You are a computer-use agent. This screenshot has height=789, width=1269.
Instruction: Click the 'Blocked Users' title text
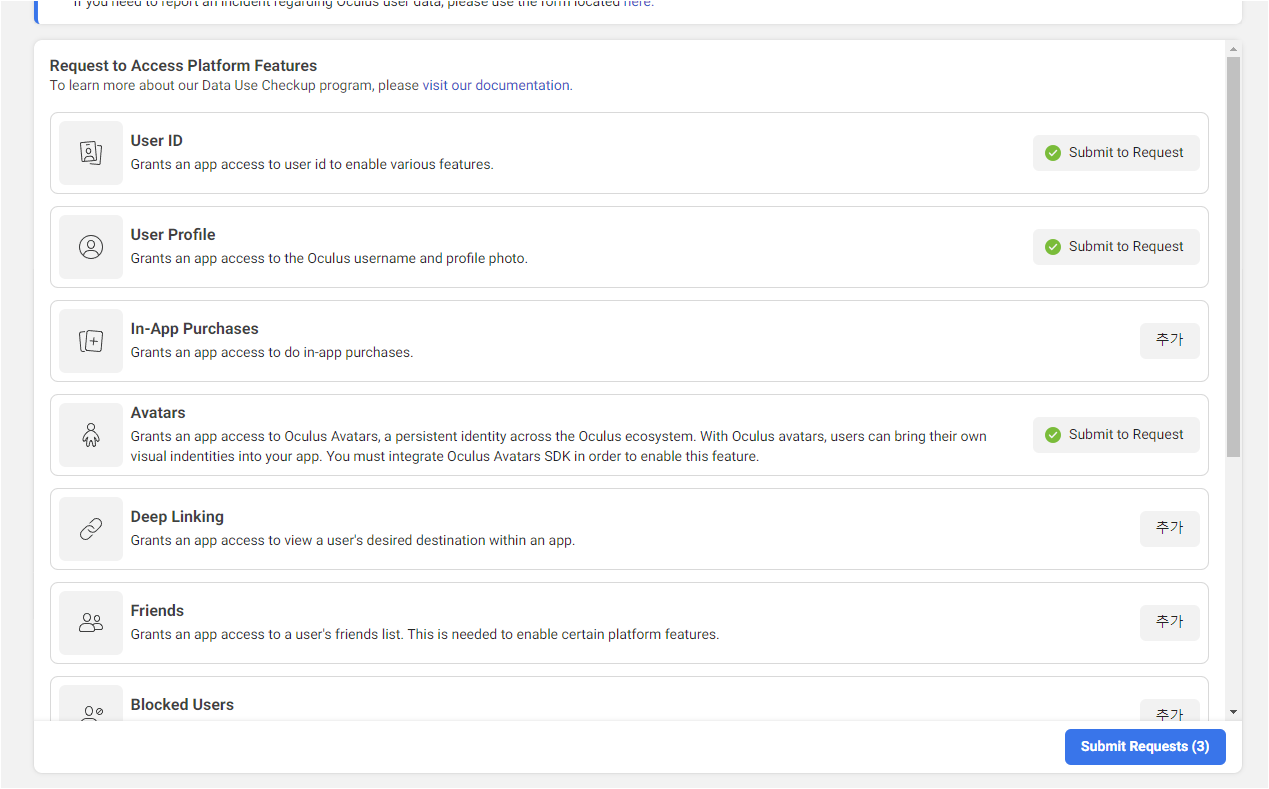click(x=182, y=705)
